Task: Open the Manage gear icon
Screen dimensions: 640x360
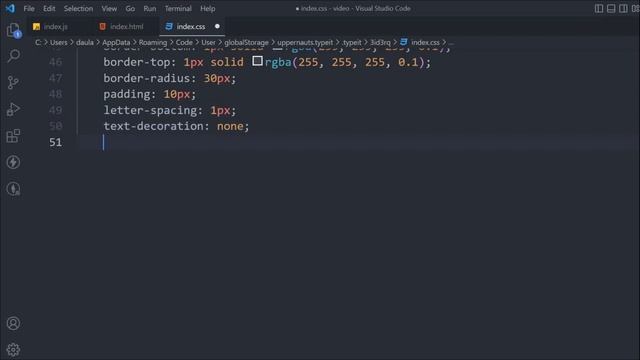Action: point(13,350)
